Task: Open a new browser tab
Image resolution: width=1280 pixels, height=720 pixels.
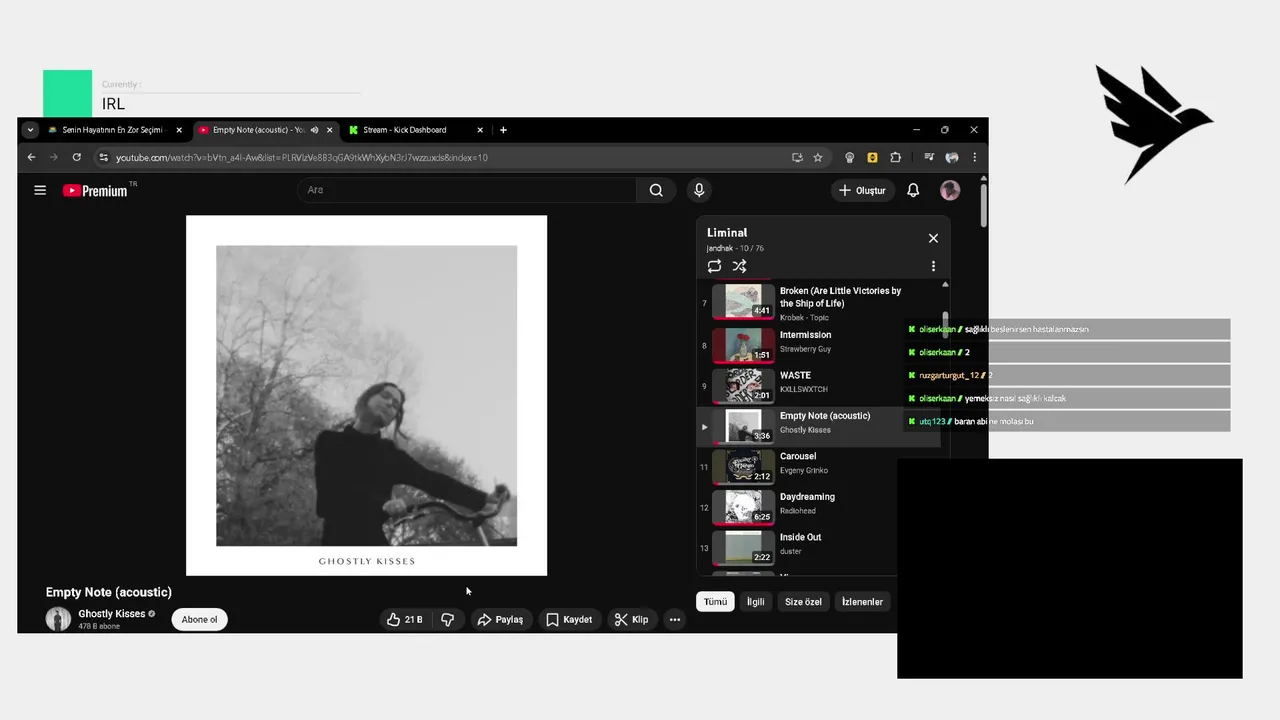Action: [x=503, y=130]
